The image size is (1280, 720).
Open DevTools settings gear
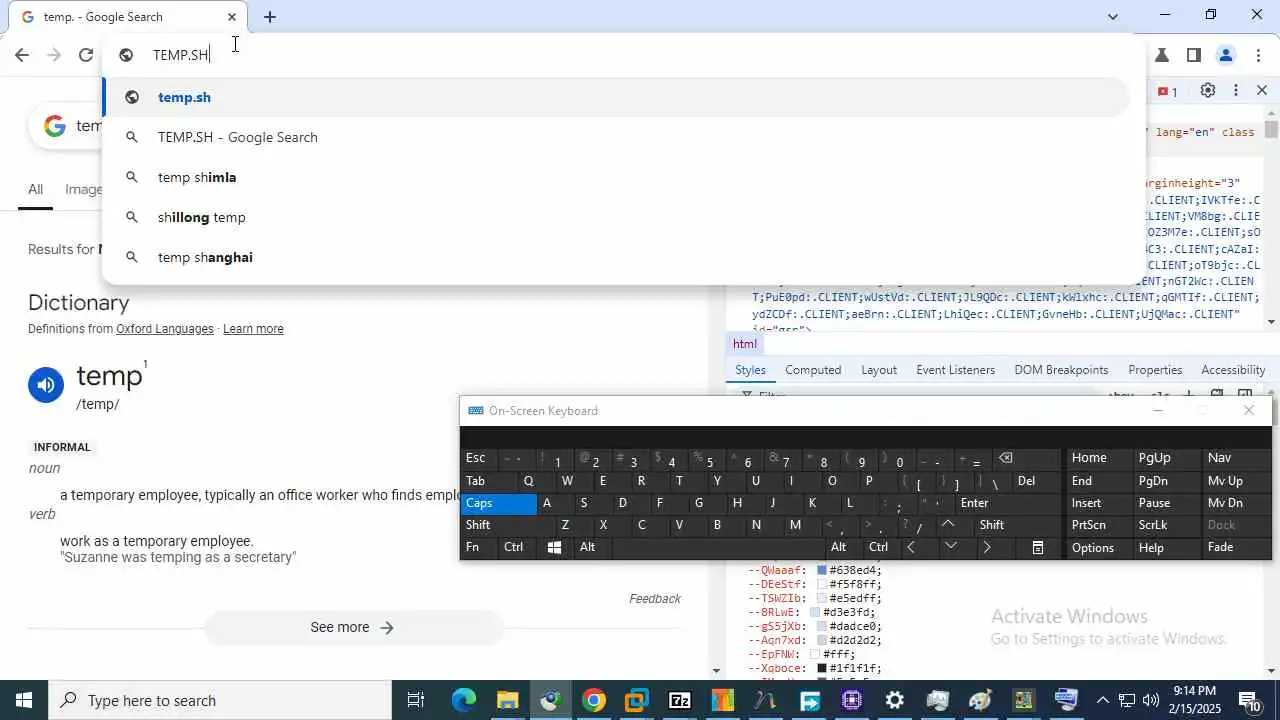pos(1208,90)
